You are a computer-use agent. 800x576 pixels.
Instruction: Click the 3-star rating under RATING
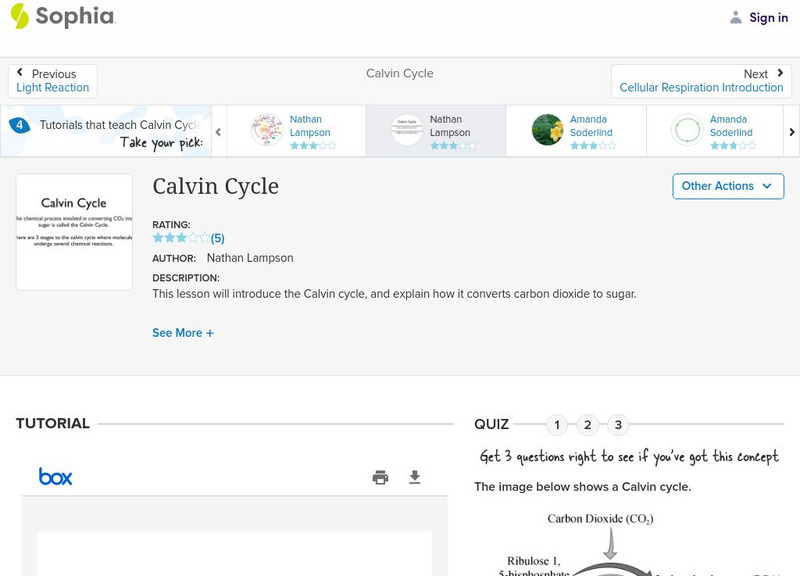pyautogui.click(x=181, y=238)
